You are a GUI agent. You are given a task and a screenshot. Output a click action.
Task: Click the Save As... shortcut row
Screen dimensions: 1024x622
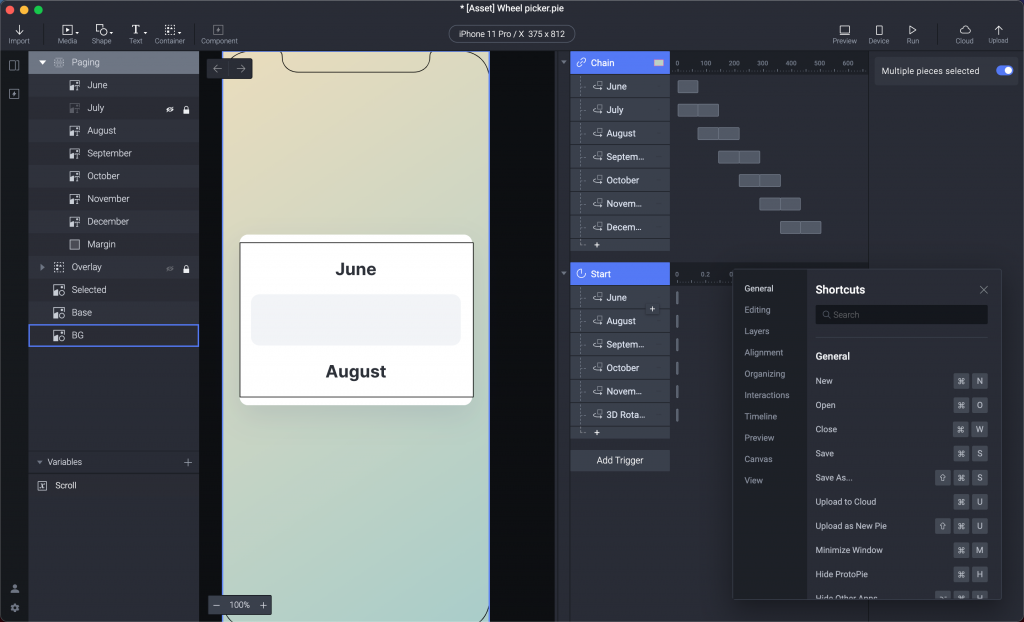901,478
